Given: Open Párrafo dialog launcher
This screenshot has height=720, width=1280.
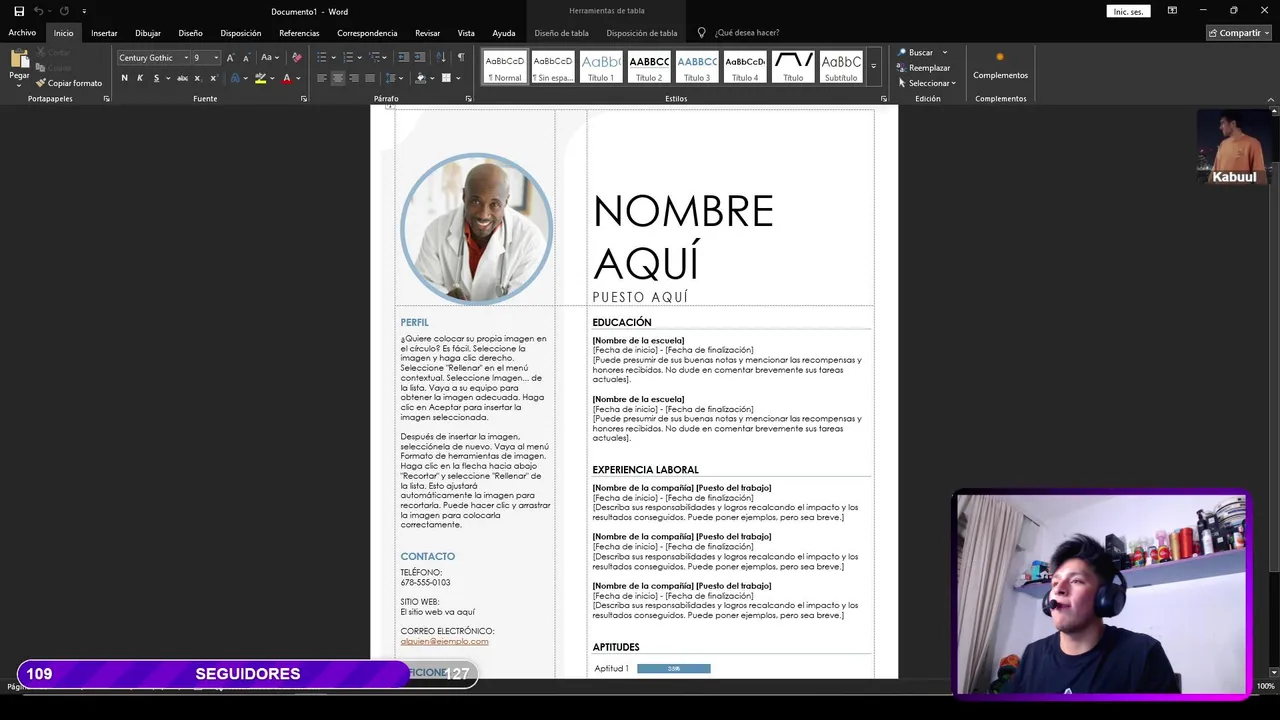Looking at the screenshot, I should [x=468, y=99].
